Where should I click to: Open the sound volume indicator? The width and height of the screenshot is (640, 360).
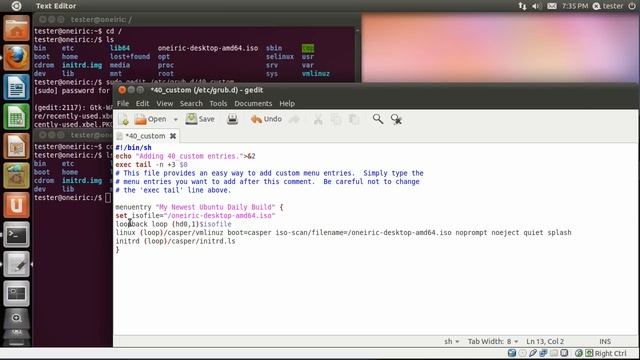coord(537,6)
